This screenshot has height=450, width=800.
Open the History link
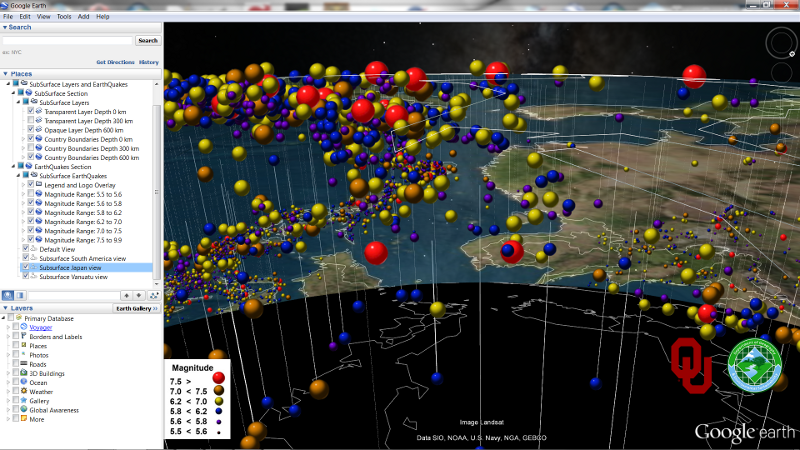point(149,62)
